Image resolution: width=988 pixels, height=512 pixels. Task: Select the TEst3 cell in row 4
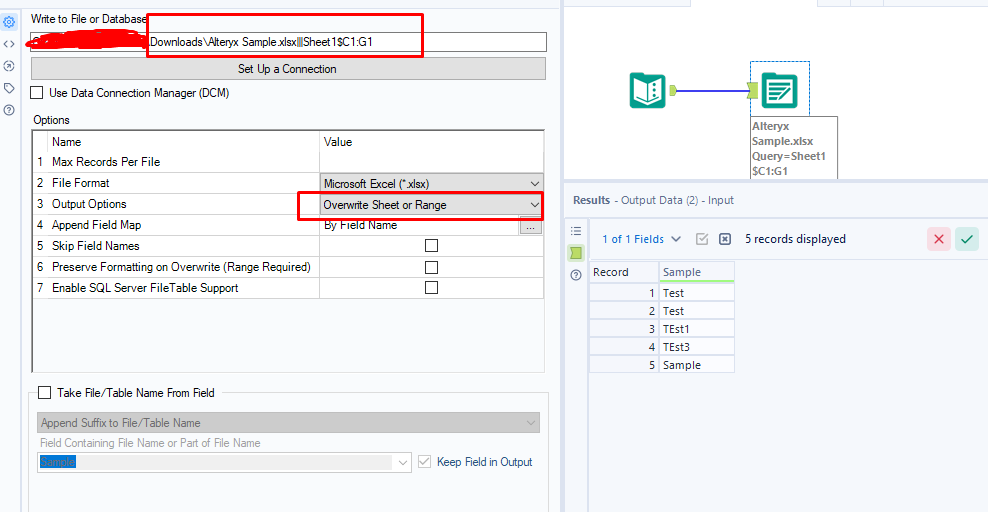click(696, 347)
